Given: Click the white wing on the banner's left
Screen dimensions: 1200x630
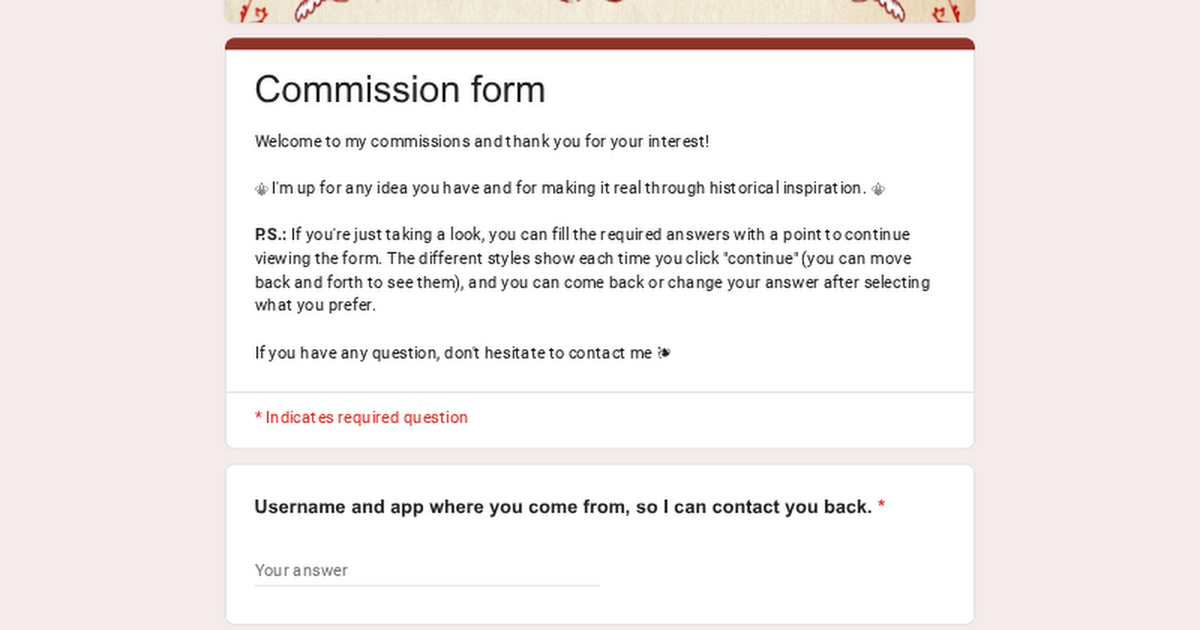Looking at the screenshot, I should pyautogui.click(x=313, y=9).
